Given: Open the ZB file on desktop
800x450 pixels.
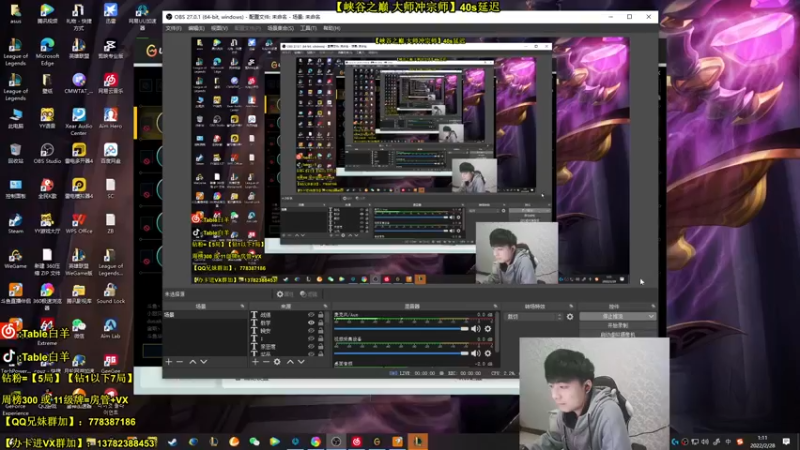Looking at the screenshot, I should 110,223.
